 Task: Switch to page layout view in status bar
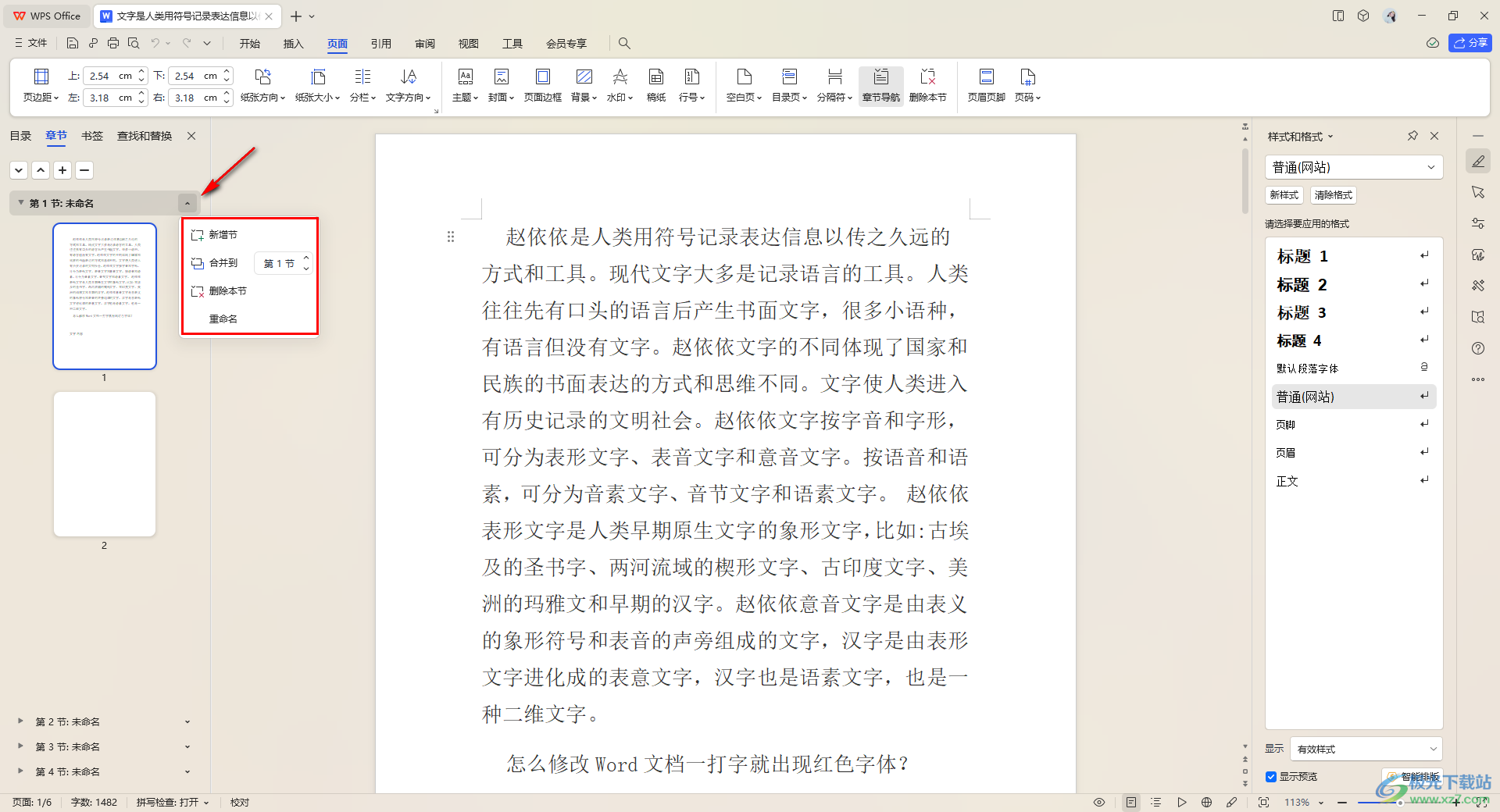pos(1130,803)
